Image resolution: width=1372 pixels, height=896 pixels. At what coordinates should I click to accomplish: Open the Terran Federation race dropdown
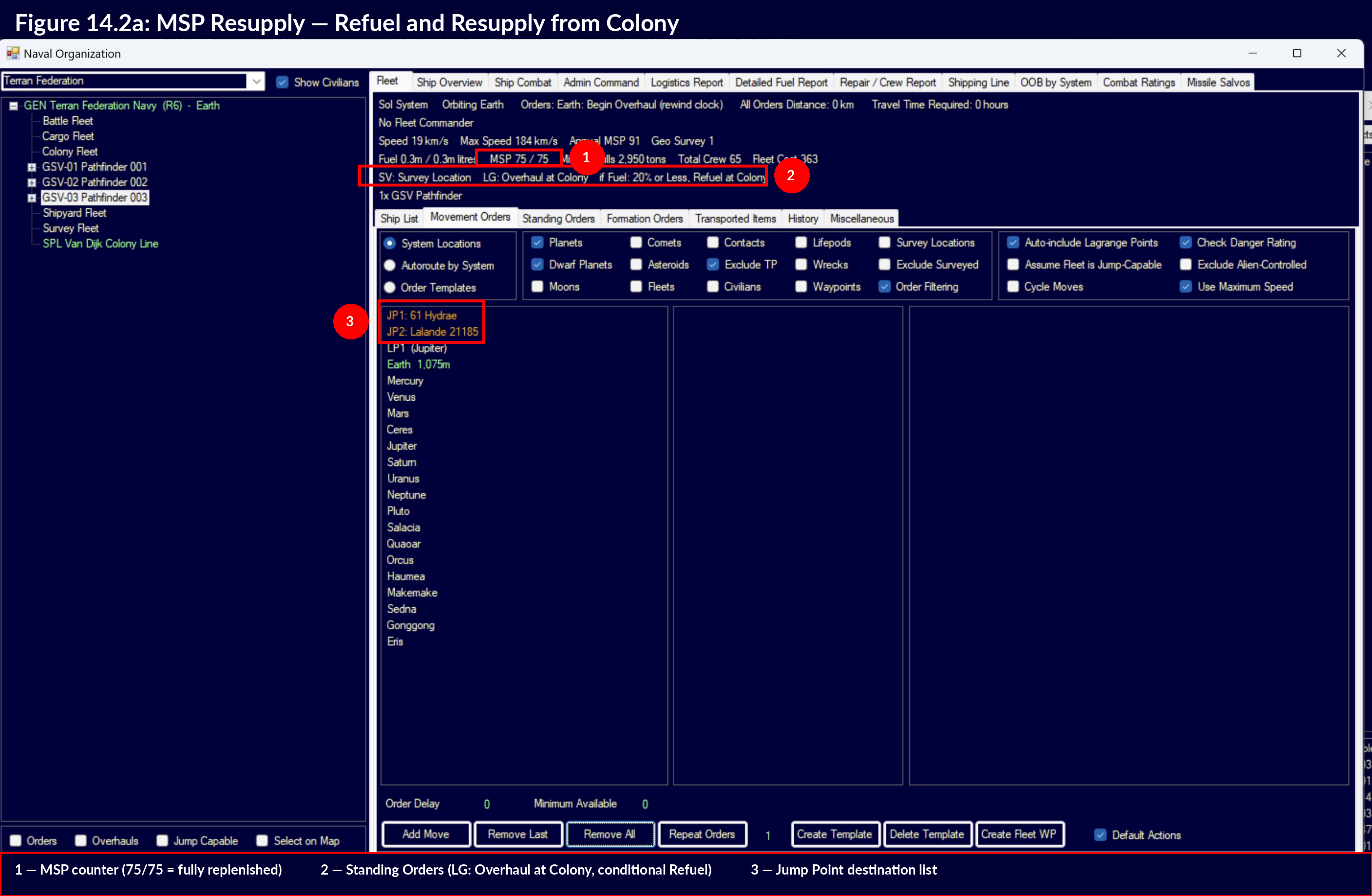click(x=257, y=81)
